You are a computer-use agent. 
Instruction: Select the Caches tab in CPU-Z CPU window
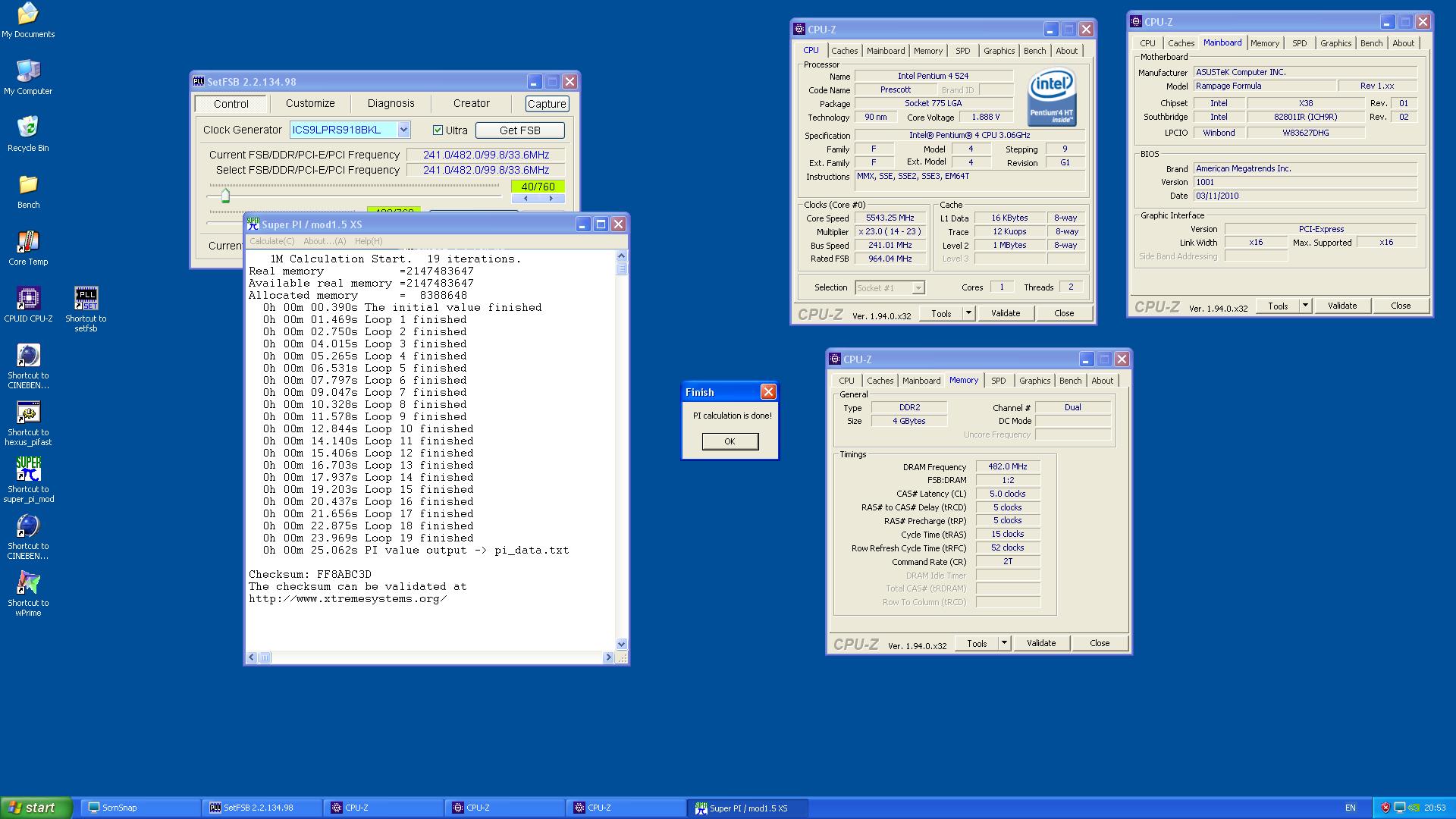pyautogui.click(x=844, y=51)
